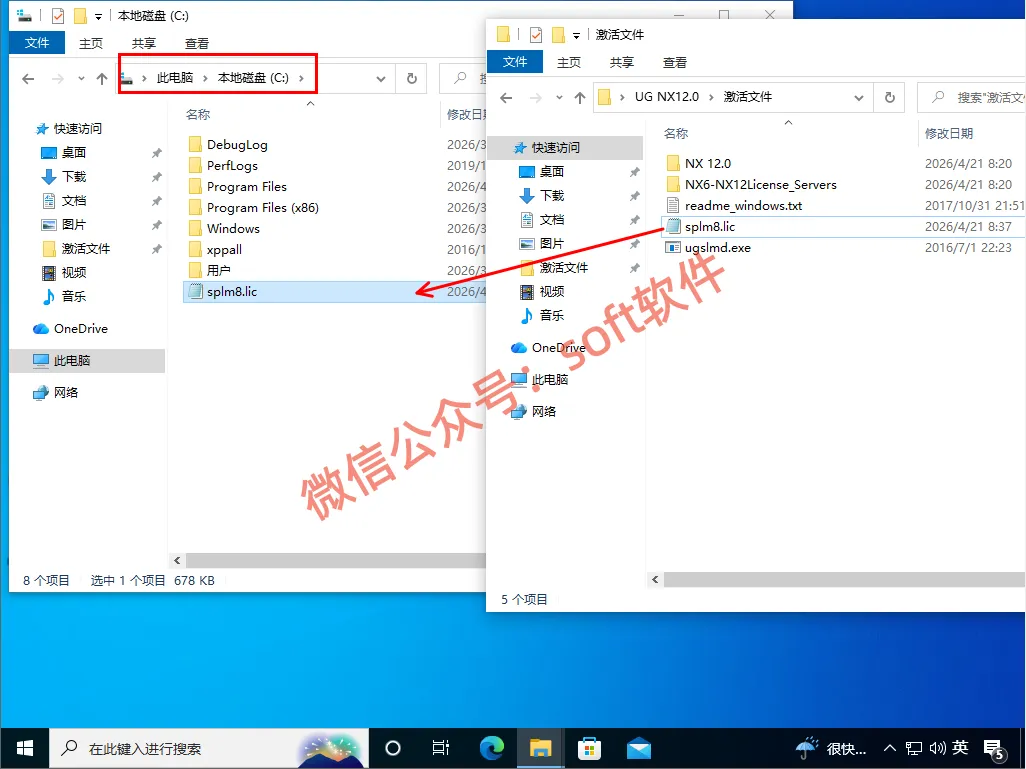Select PerfLogs folder

[x=232, y=166]
